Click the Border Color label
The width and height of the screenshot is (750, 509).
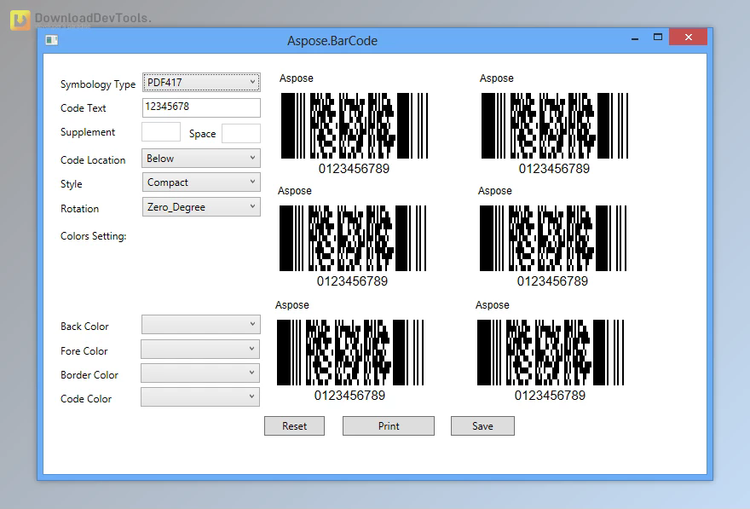point(89,375)
